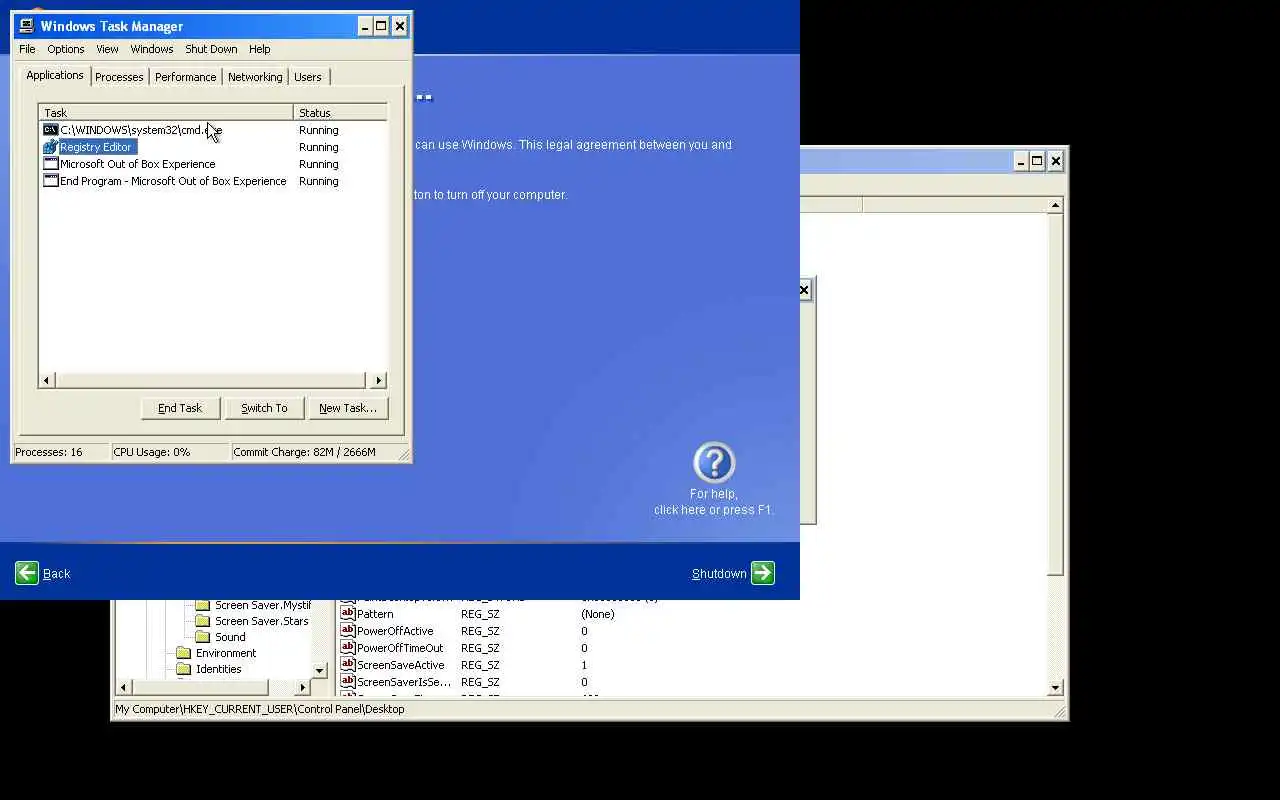Image resolution: width=1280 pixels, height=800 pixels.
Task: Select the ScreenSaveActive registry value
Action: coord(401,665)
